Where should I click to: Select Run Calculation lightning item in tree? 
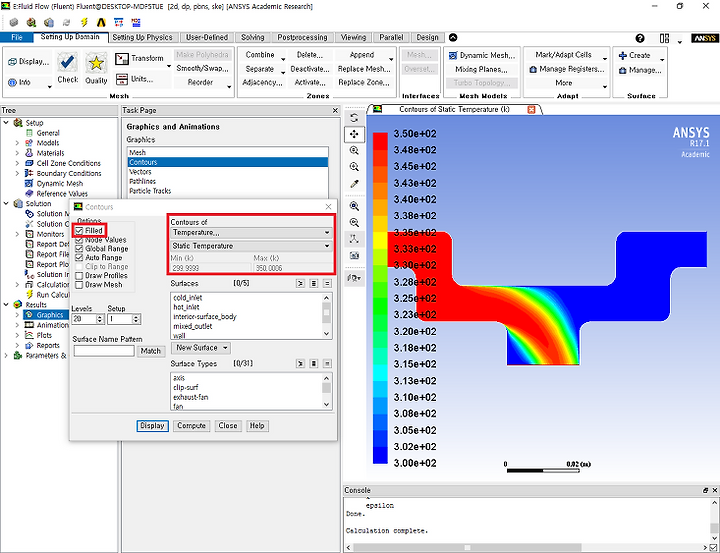click(49, 295)
